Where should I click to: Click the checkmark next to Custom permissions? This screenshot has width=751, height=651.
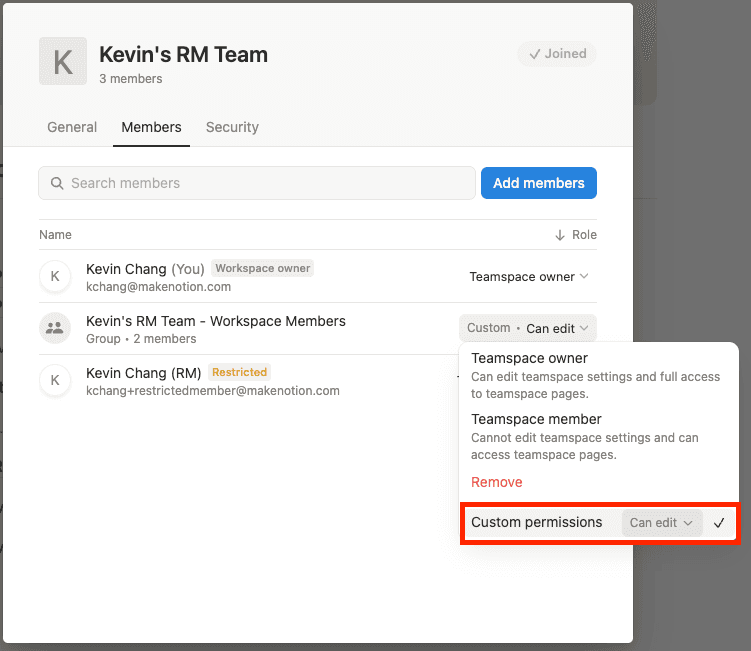(719, 523)
